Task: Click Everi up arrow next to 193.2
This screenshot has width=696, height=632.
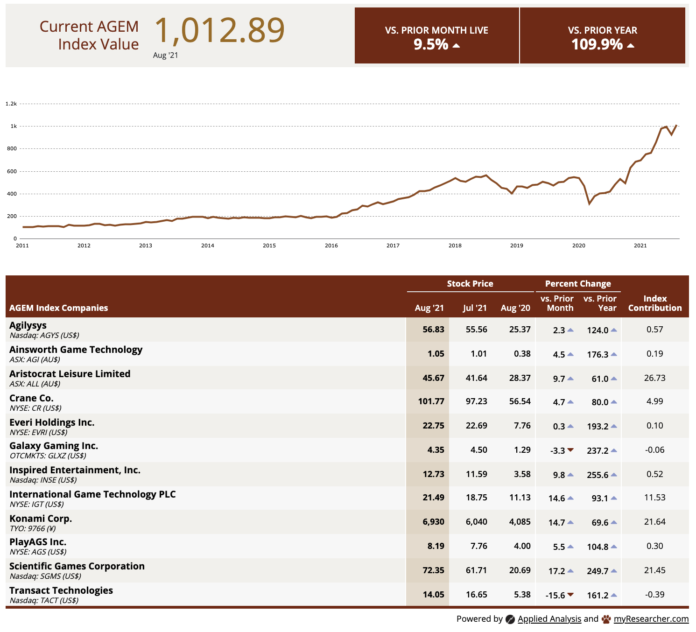Action: tap(614, 426)
